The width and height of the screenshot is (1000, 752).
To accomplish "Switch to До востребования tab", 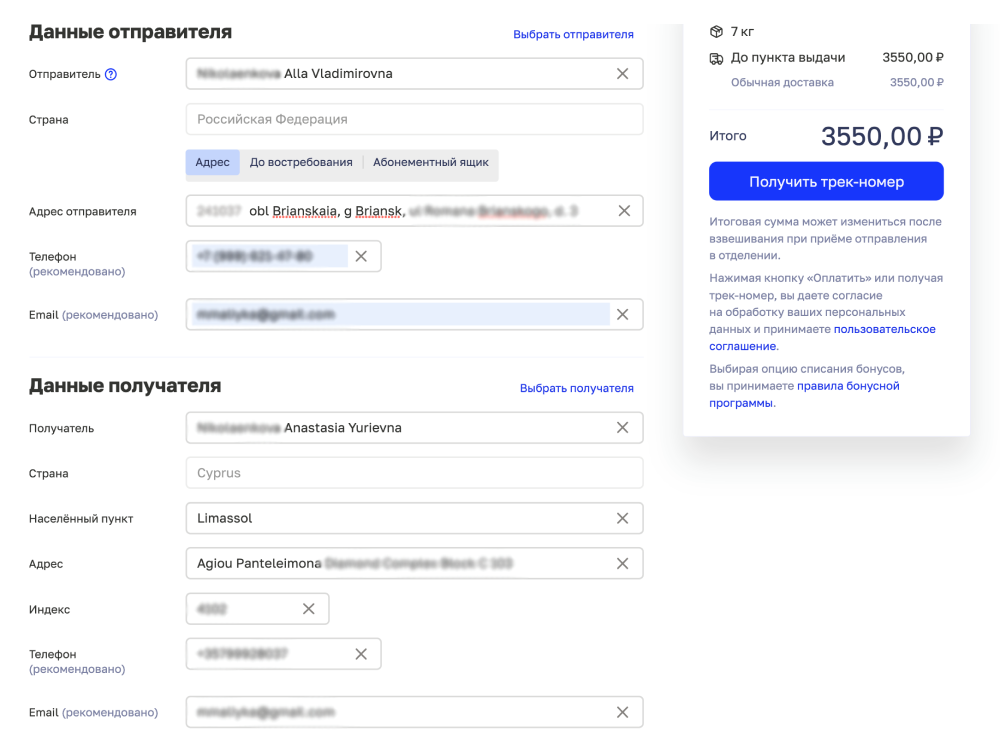I will 301,162.
